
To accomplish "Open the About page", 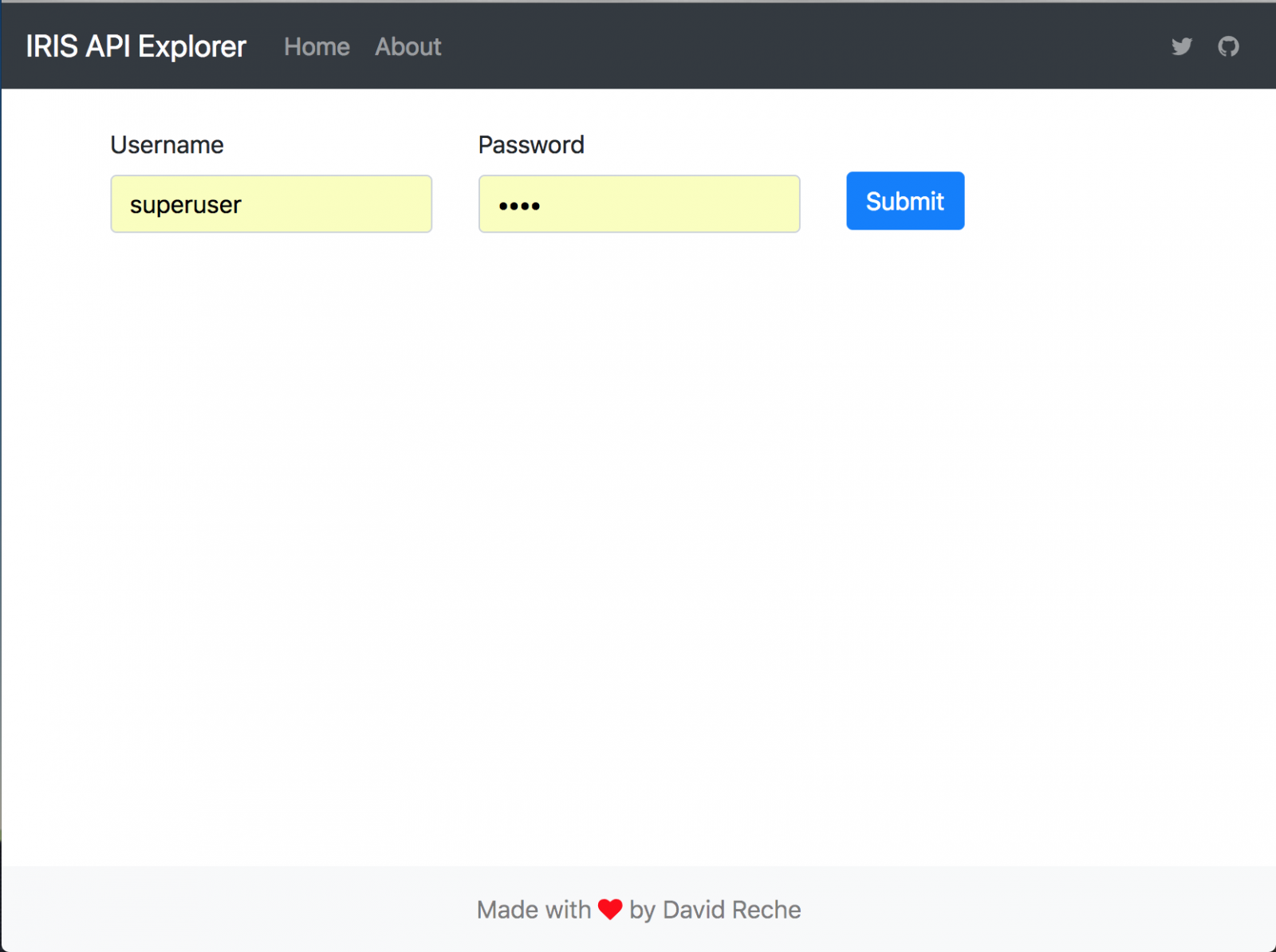I will pos(408,47).
